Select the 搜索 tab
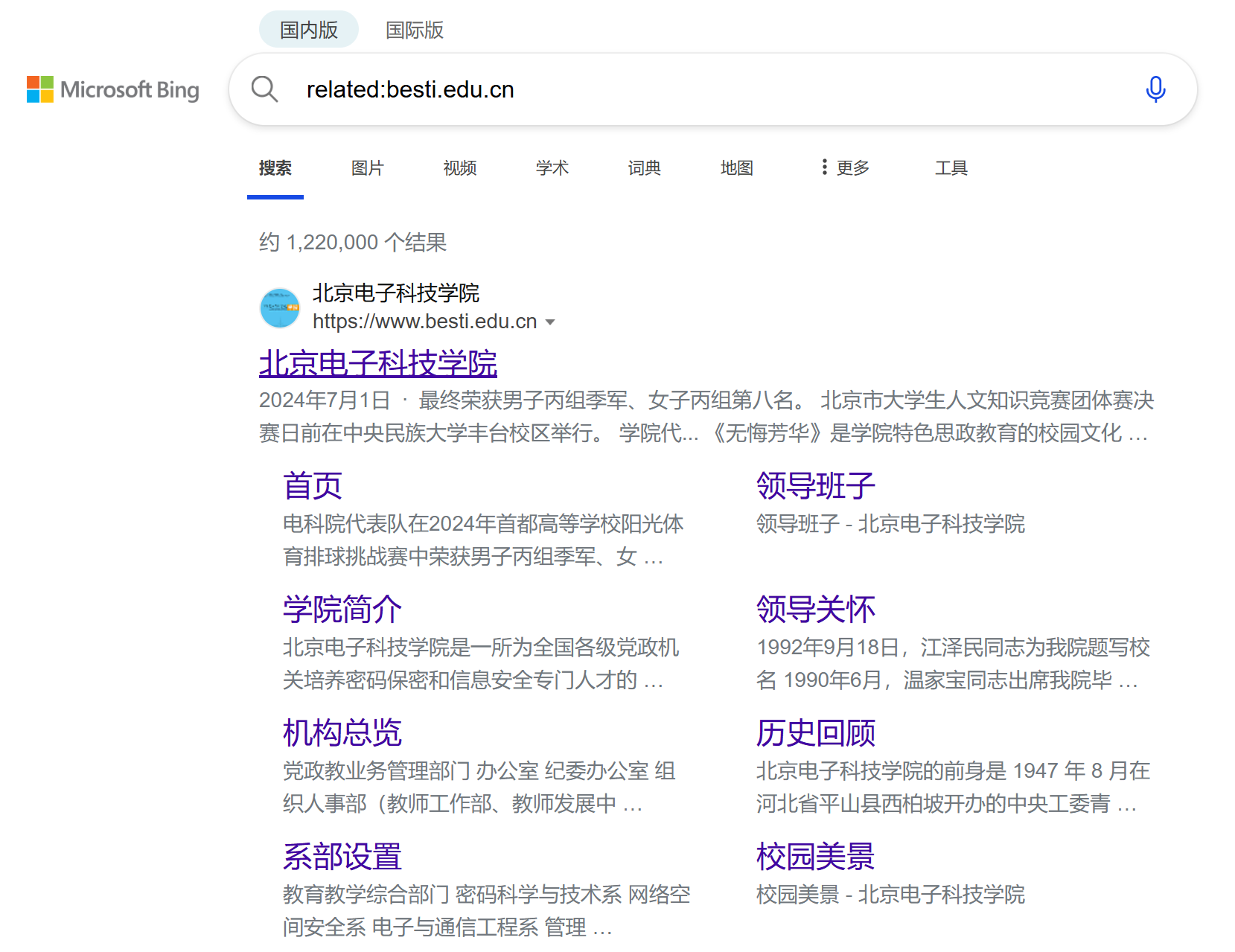The height and width of the screenshot is (952, 1235). coord(275,168)
